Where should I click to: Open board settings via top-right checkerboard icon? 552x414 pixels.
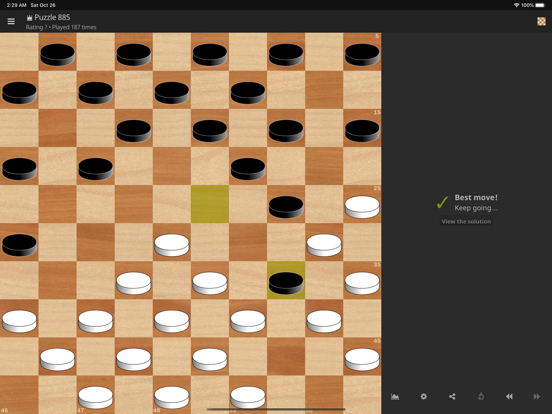point(541,21)
